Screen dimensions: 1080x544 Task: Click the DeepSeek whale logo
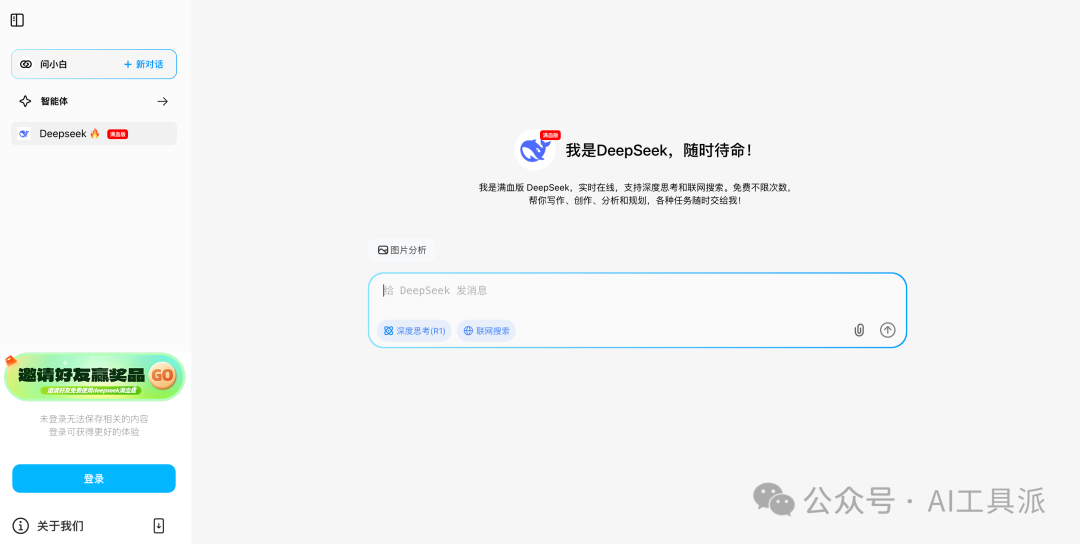pos(534,150)
